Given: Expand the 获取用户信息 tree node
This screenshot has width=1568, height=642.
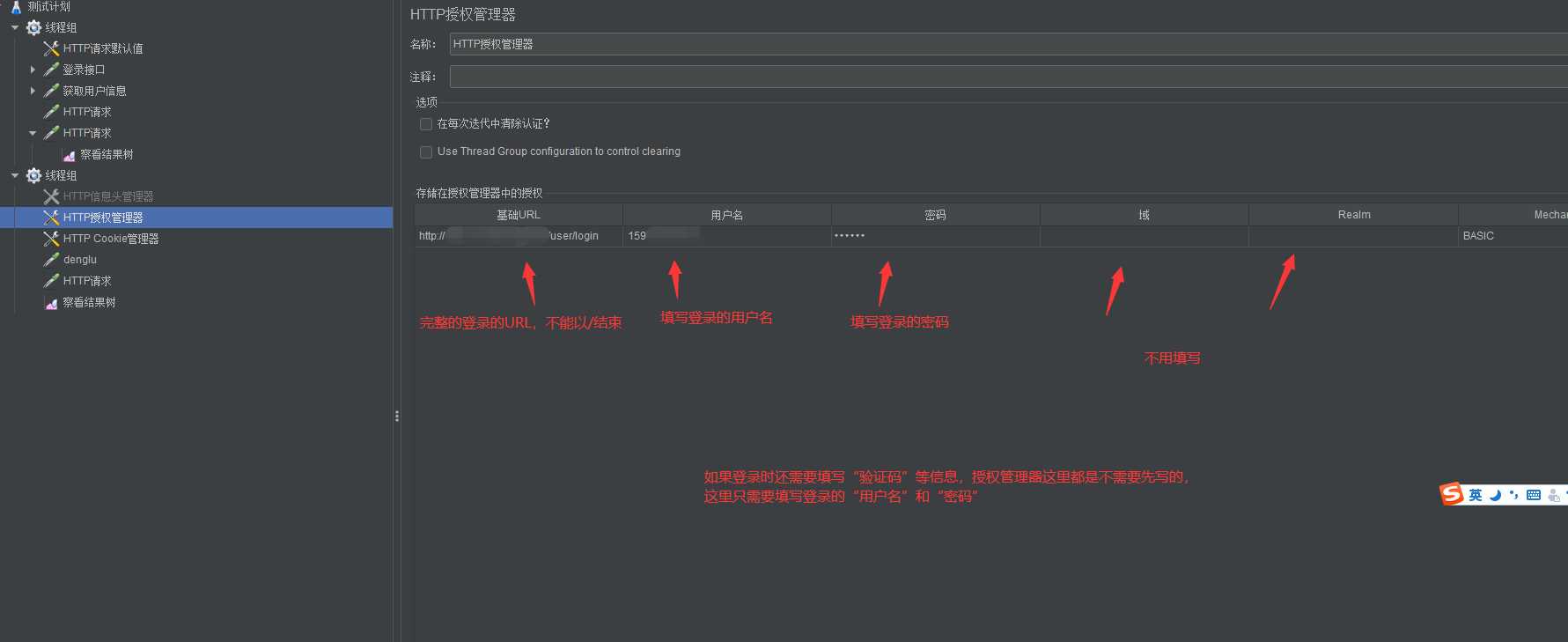Looking at the screenshot, I should 33,91.
